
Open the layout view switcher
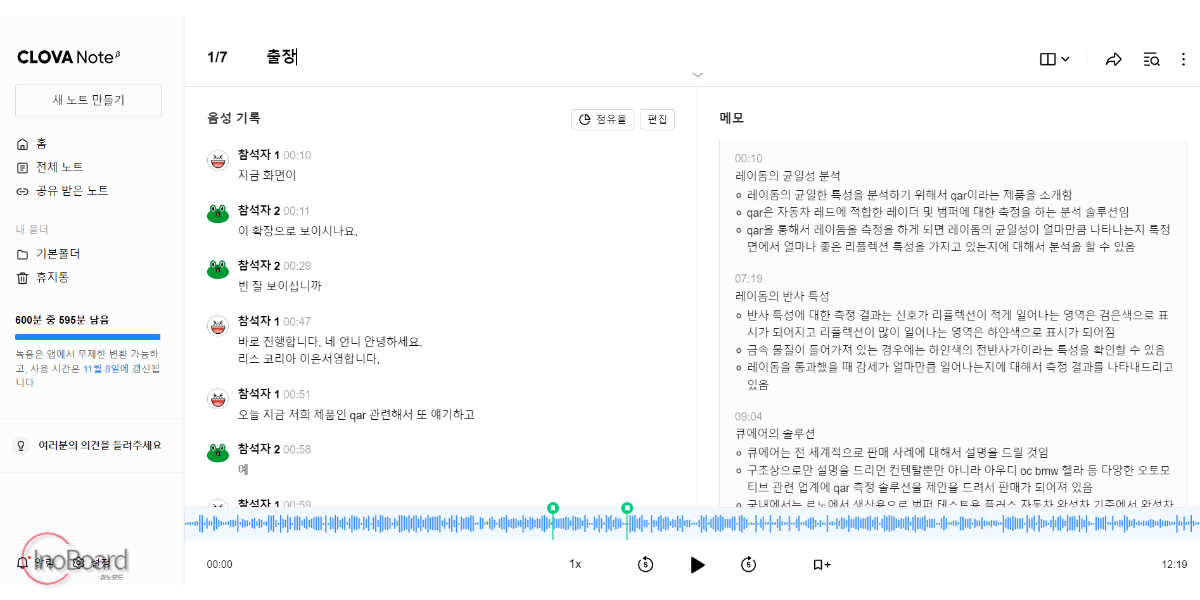pyautogui.click(x=1055, y=59)
